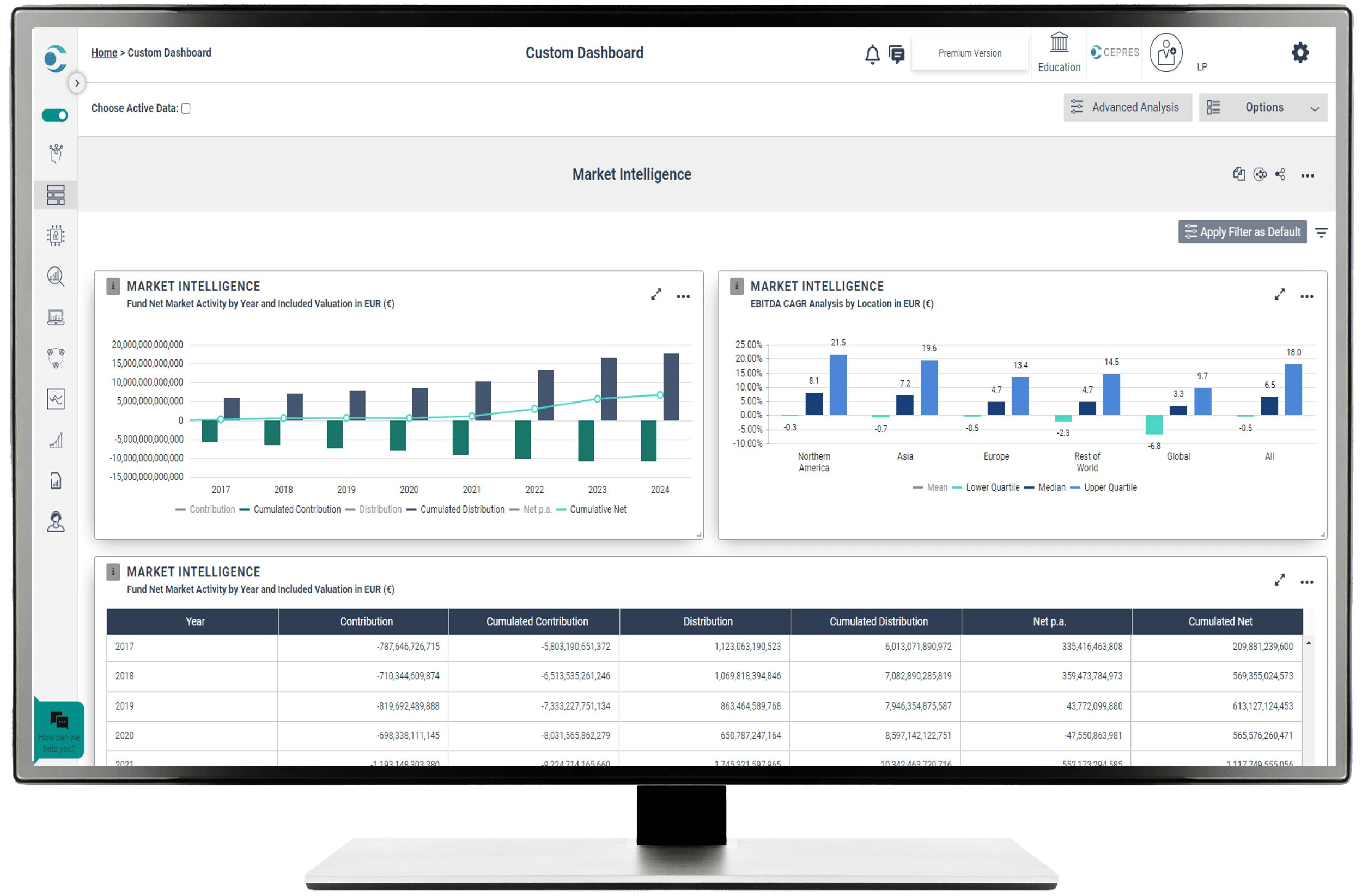Open the user advisor sidebar icon
Screen dimensions: 1368x896
pyautogui.click(x=56, y=522)
